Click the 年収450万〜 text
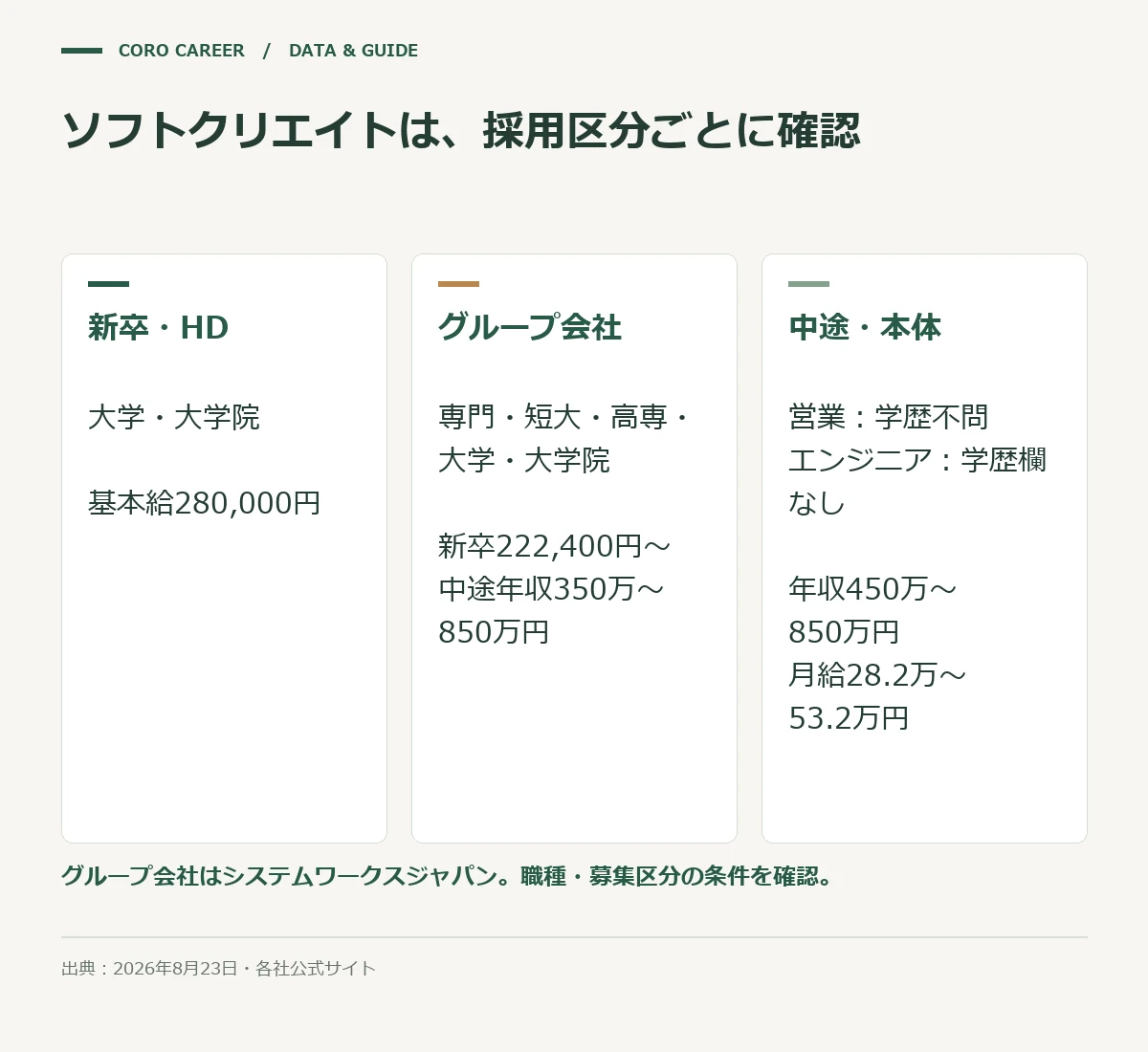The image size is (1148, 1052). (872, 589)
